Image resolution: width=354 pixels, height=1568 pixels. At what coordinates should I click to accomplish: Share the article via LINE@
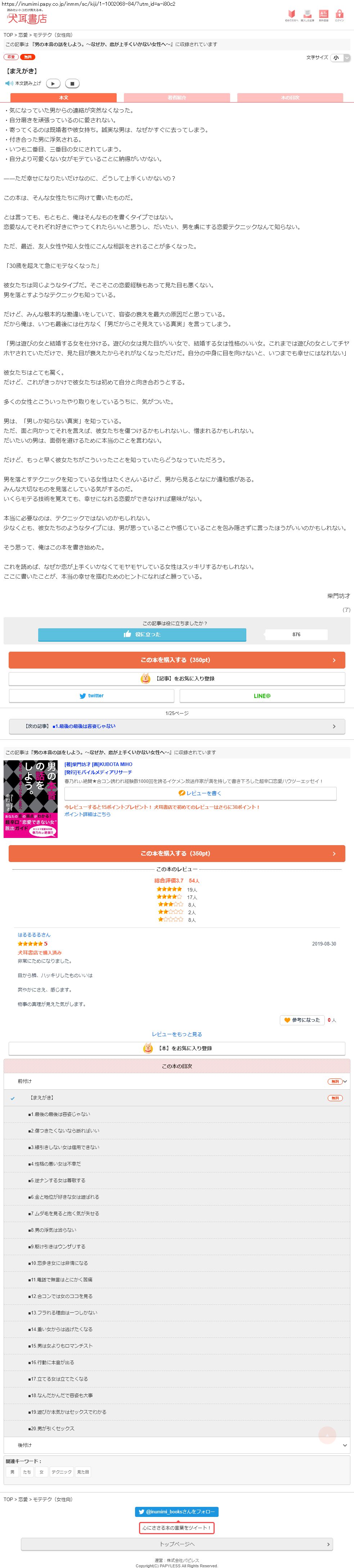pyautogui.click(x=262, y=696)
